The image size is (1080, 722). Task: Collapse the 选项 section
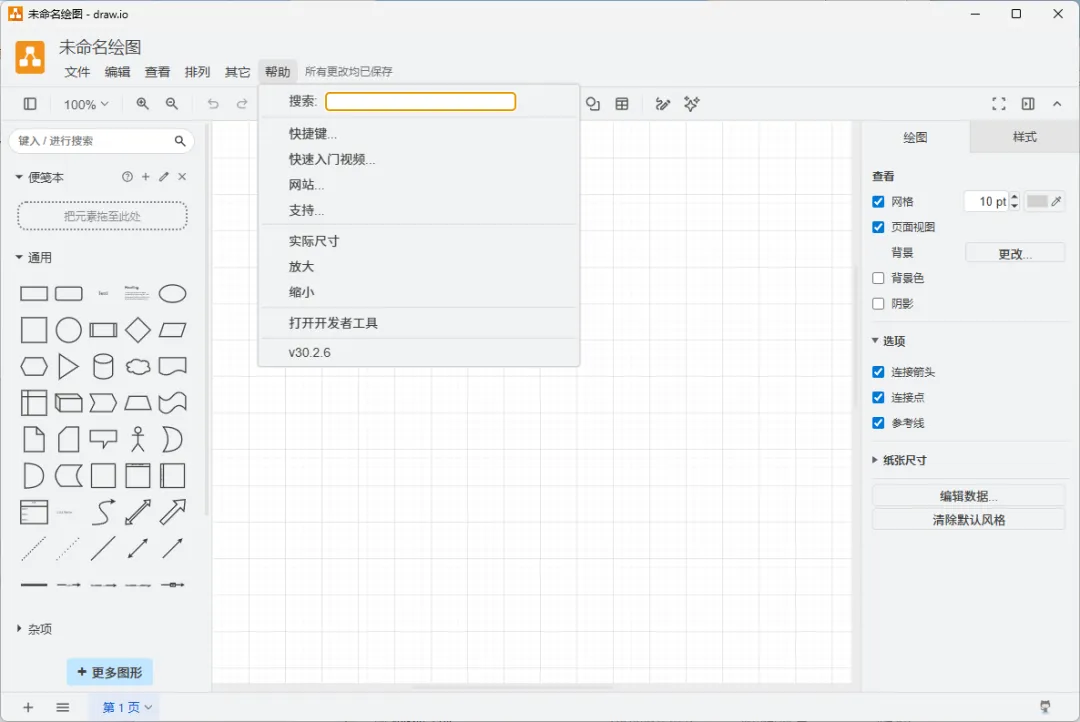point(889,341)
